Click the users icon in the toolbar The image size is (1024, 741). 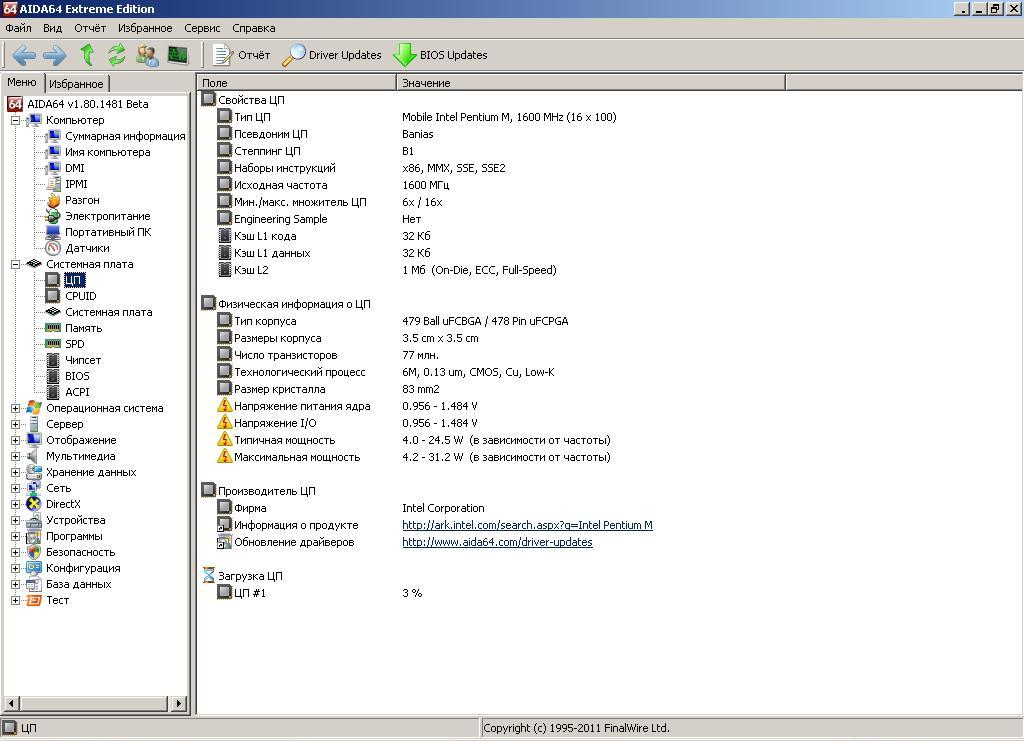[147, 55]
